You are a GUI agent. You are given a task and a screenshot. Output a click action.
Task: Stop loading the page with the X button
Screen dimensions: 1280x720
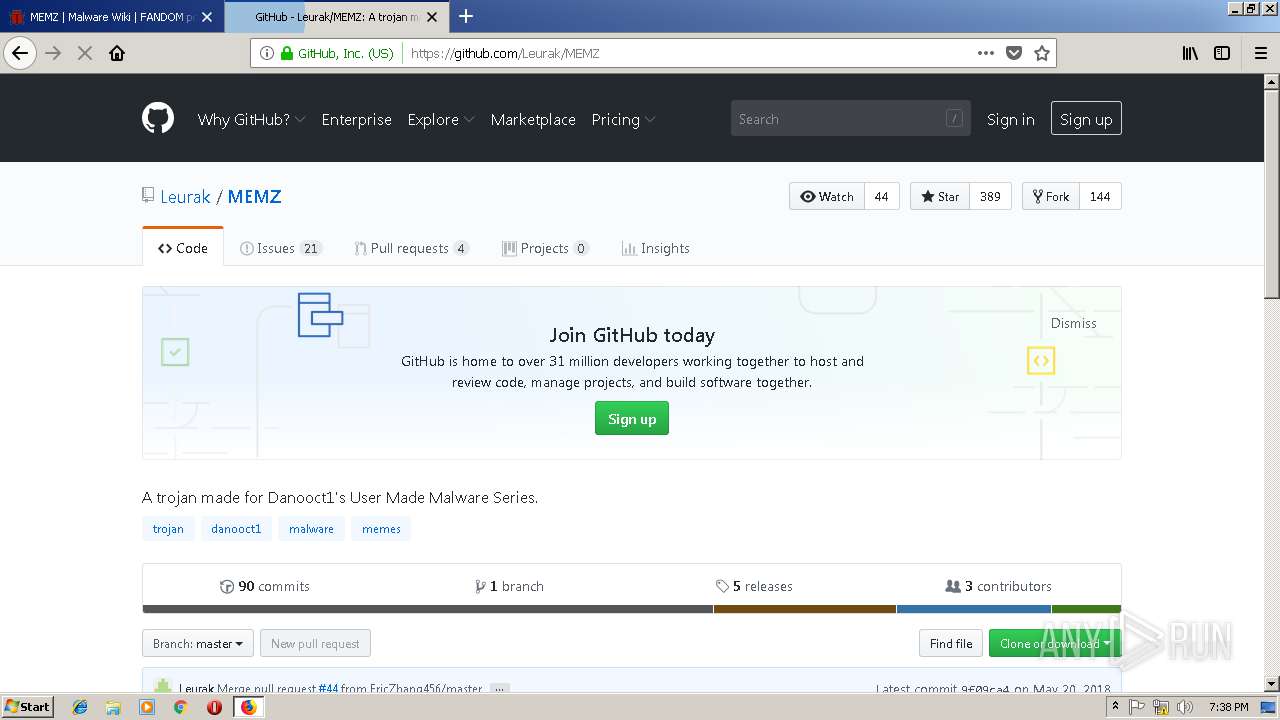click(85, 54)
